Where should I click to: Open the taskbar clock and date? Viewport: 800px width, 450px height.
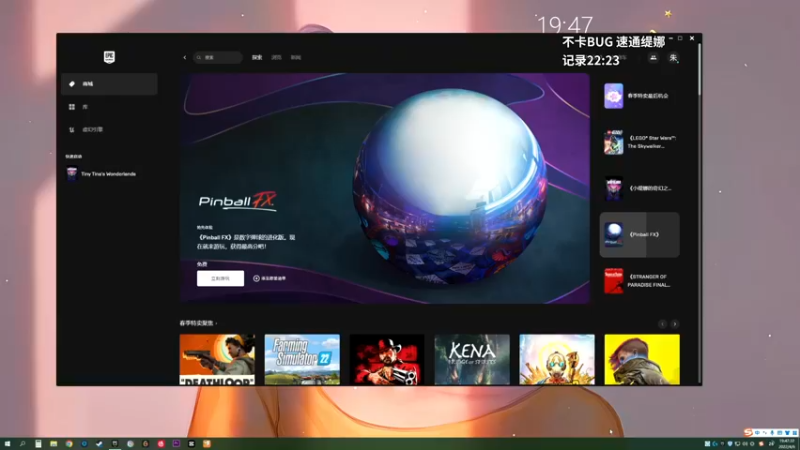pos(787,444)
